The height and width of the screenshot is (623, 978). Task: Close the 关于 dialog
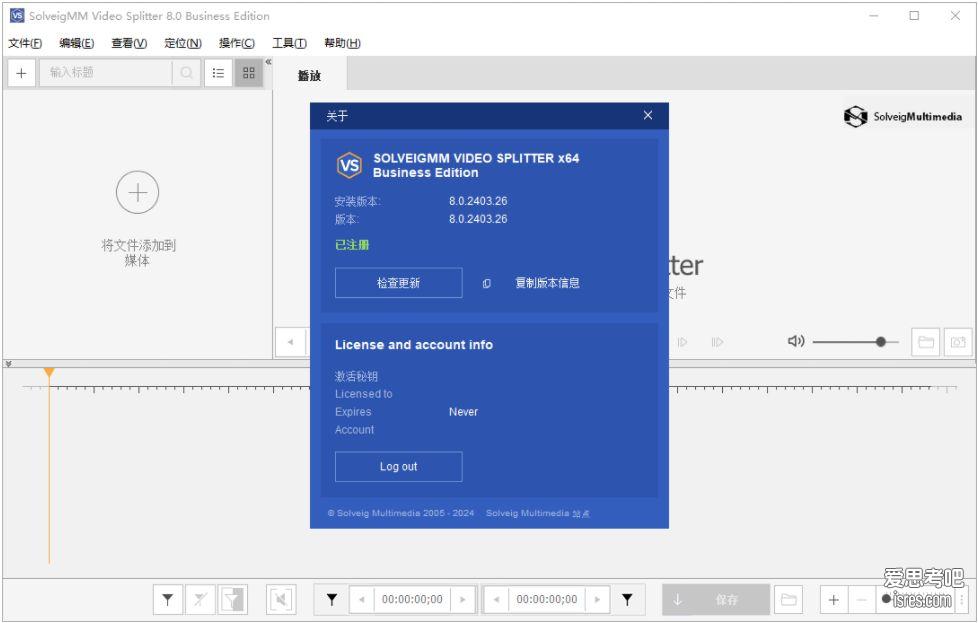(648, 115)
